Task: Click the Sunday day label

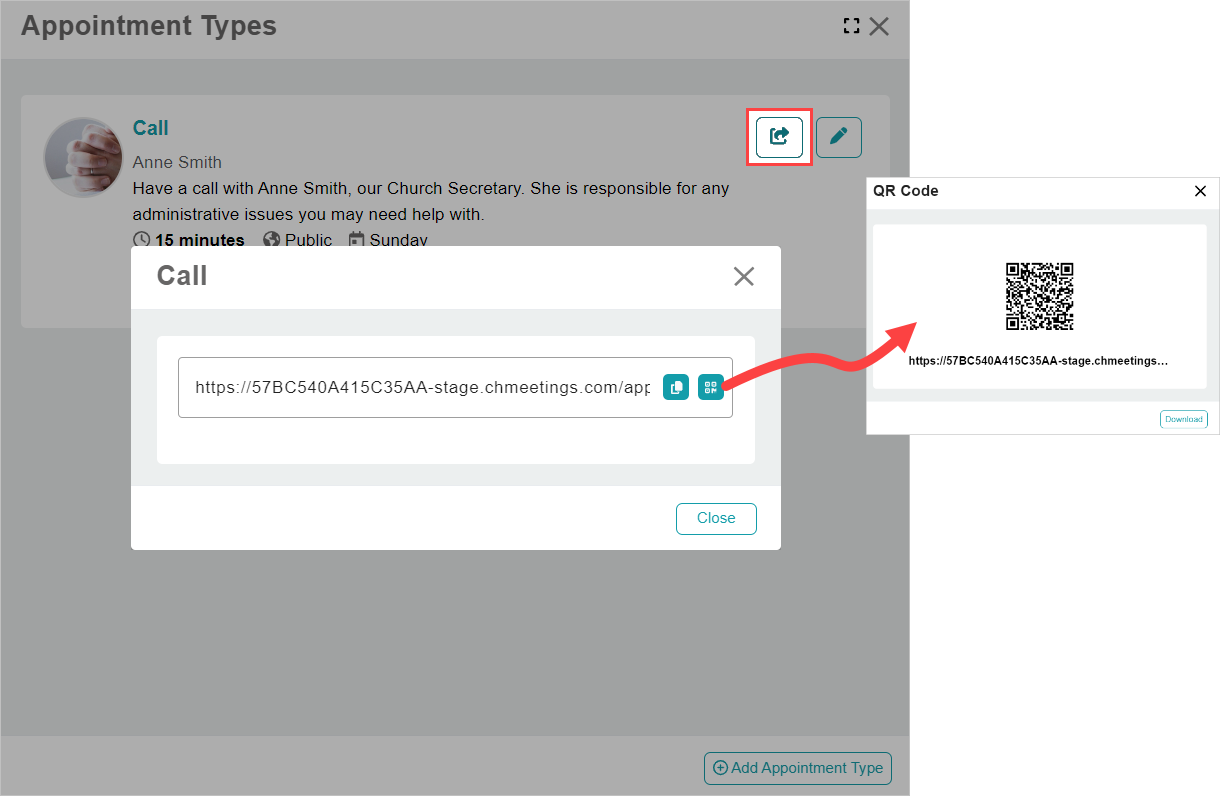Action: pos(388,240)
